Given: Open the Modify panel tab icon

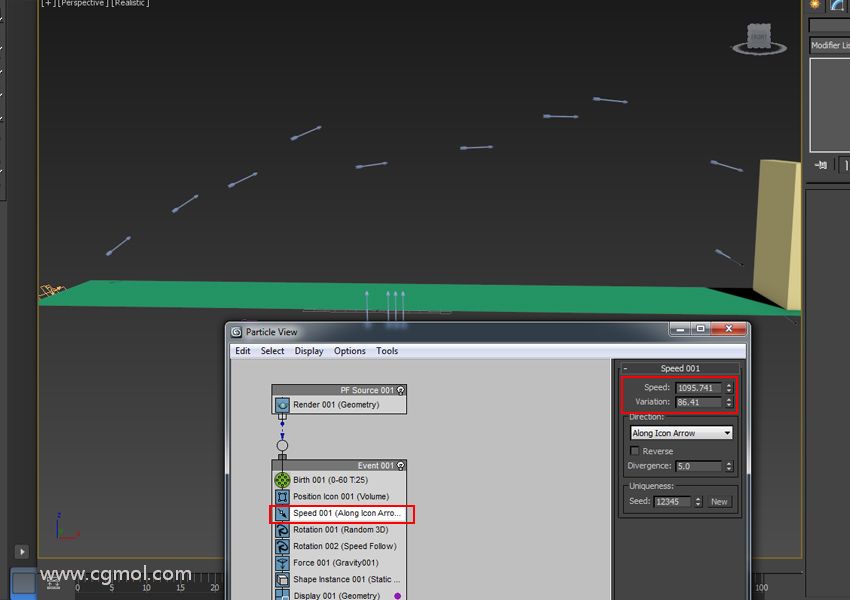Looking at the screenshot, I should (x=839, y=4).
